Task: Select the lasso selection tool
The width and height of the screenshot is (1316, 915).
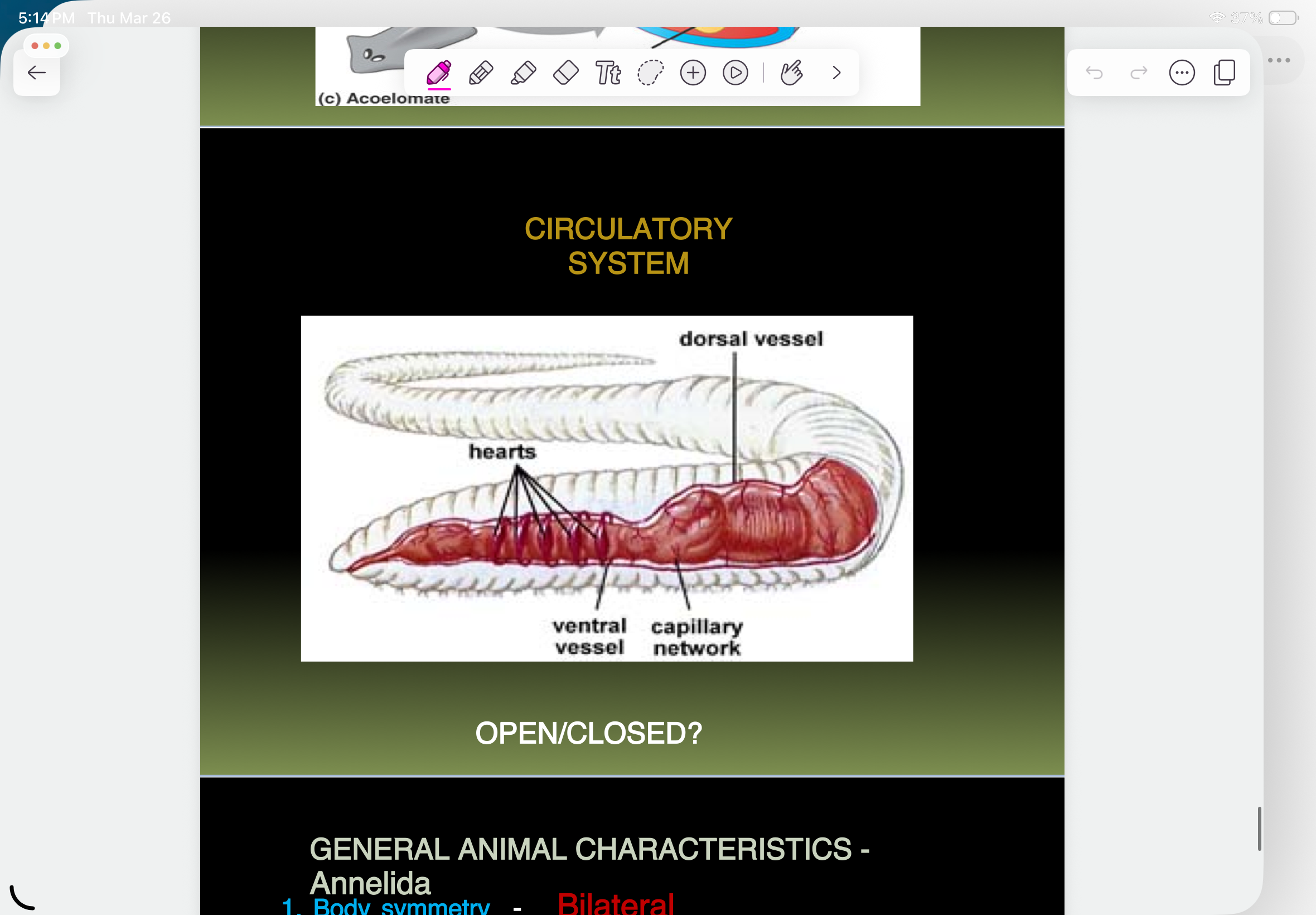Action: [651, 71]
